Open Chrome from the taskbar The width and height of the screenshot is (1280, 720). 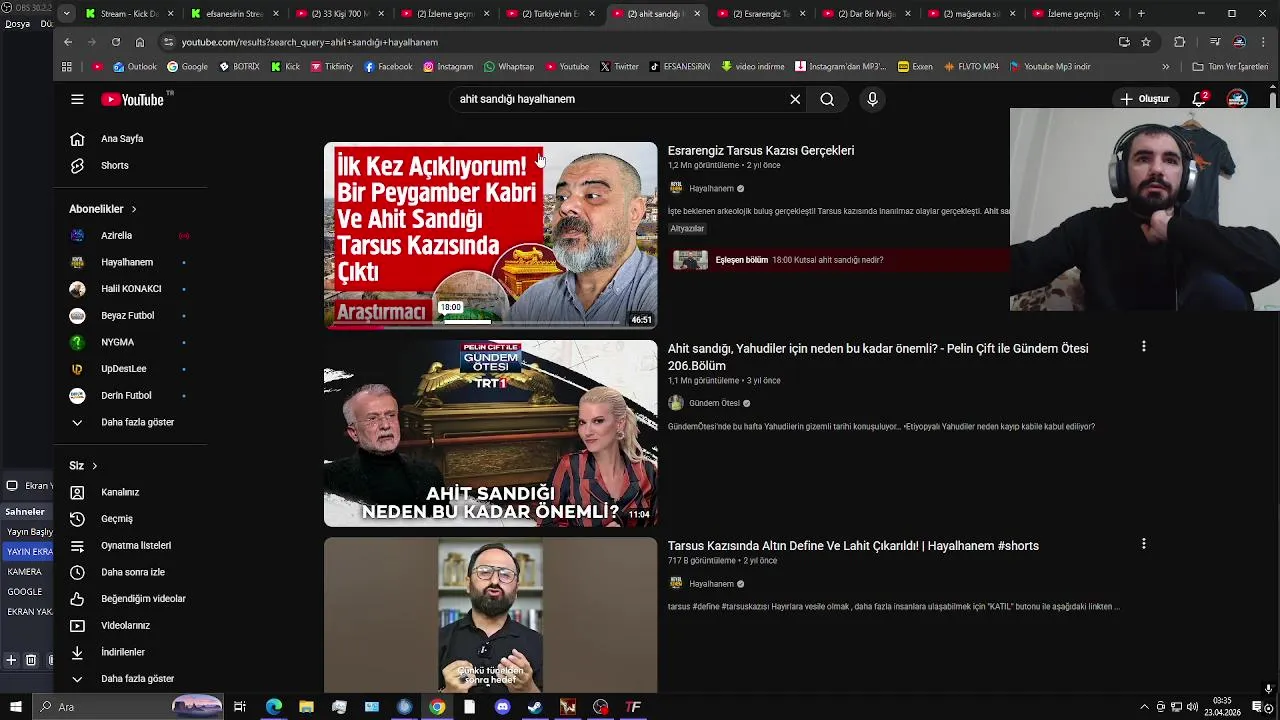click(437, 707)
